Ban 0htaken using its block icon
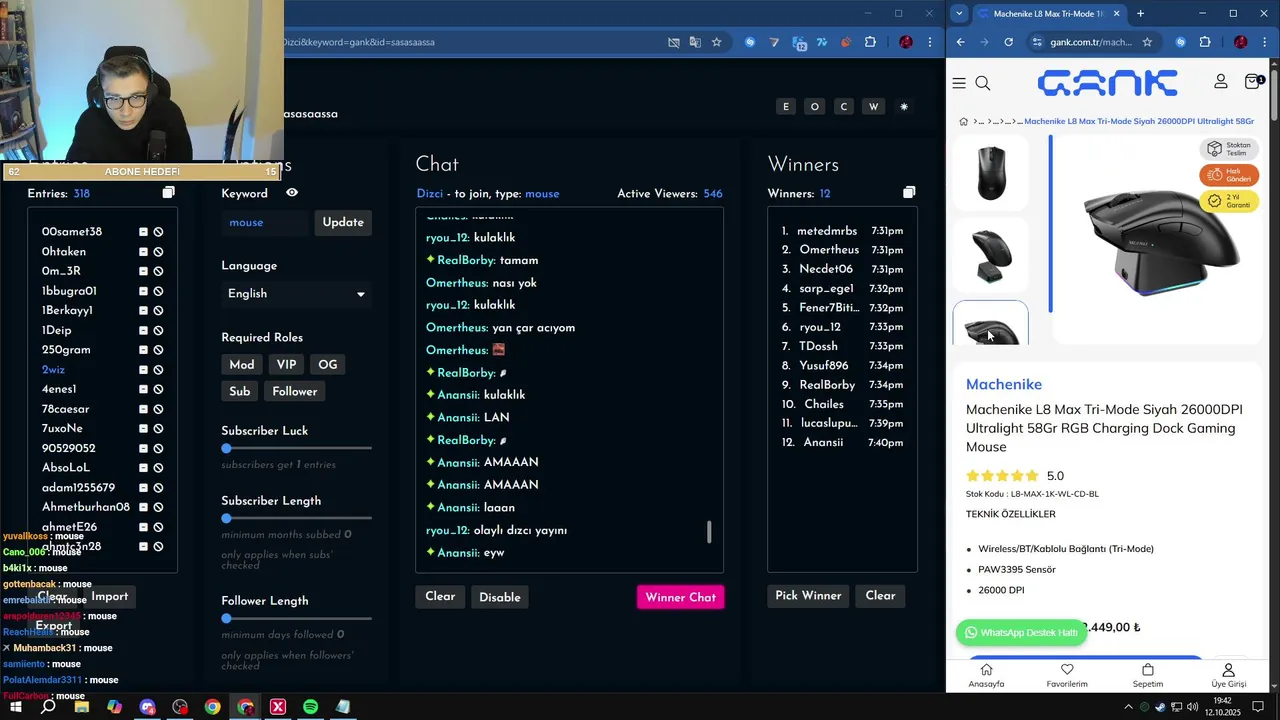Screen dimensions: 1280x720 (x=158, y=252)
